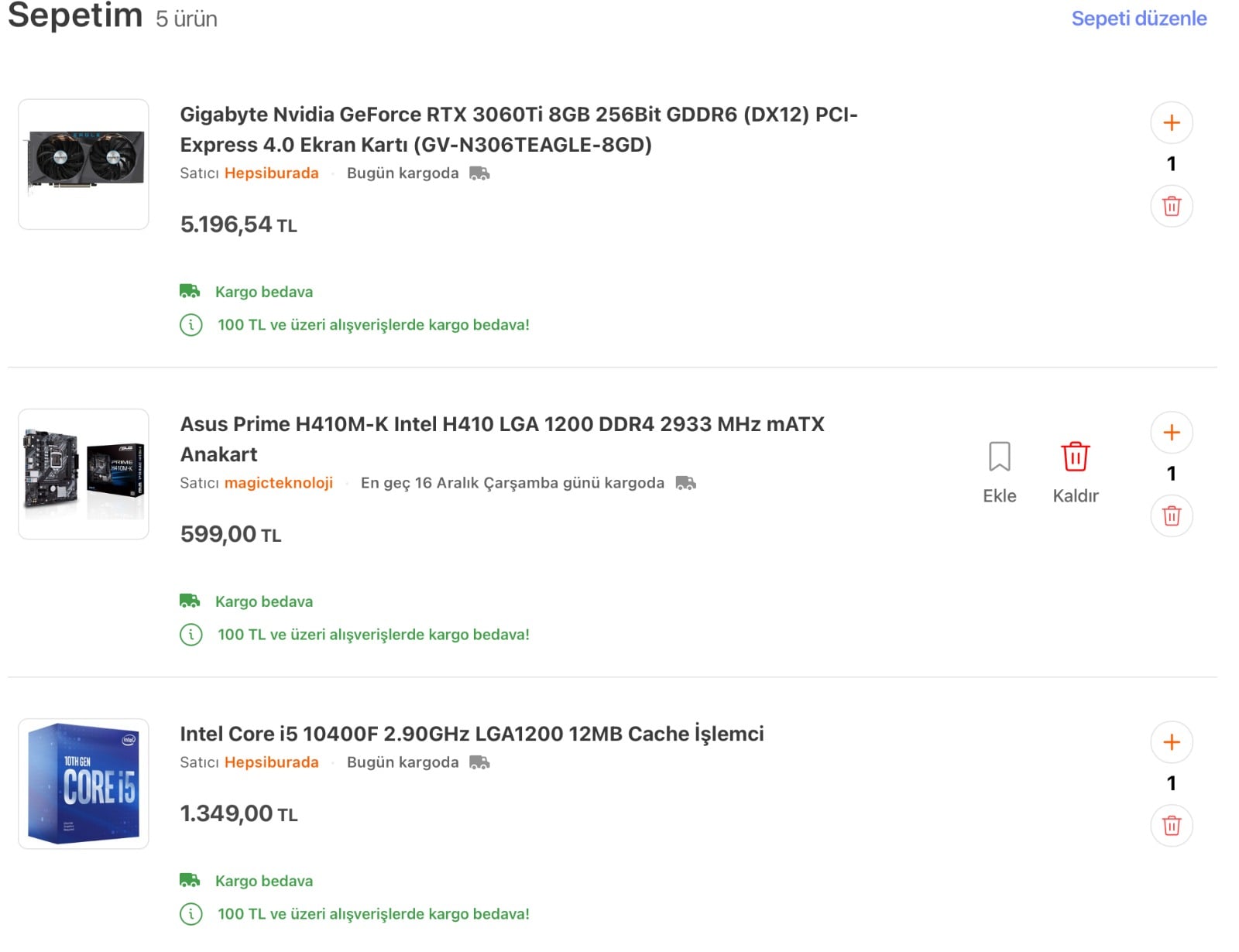Open Asus motherboard thumbnail

coord(84,474)
